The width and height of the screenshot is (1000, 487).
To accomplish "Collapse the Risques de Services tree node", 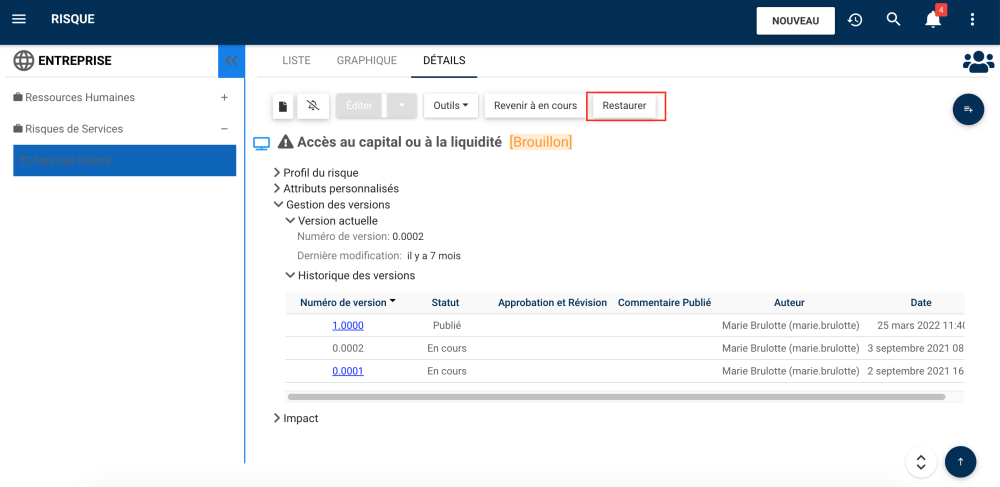I will 224,129.
